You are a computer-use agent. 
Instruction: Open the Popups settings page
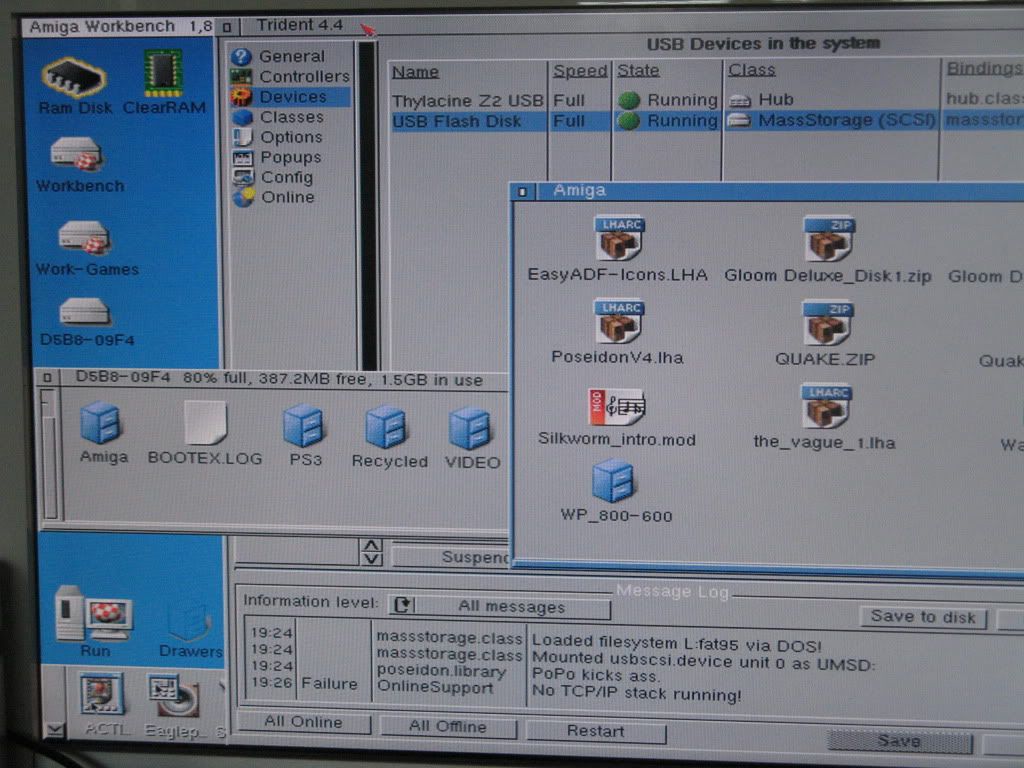[290, 157]
